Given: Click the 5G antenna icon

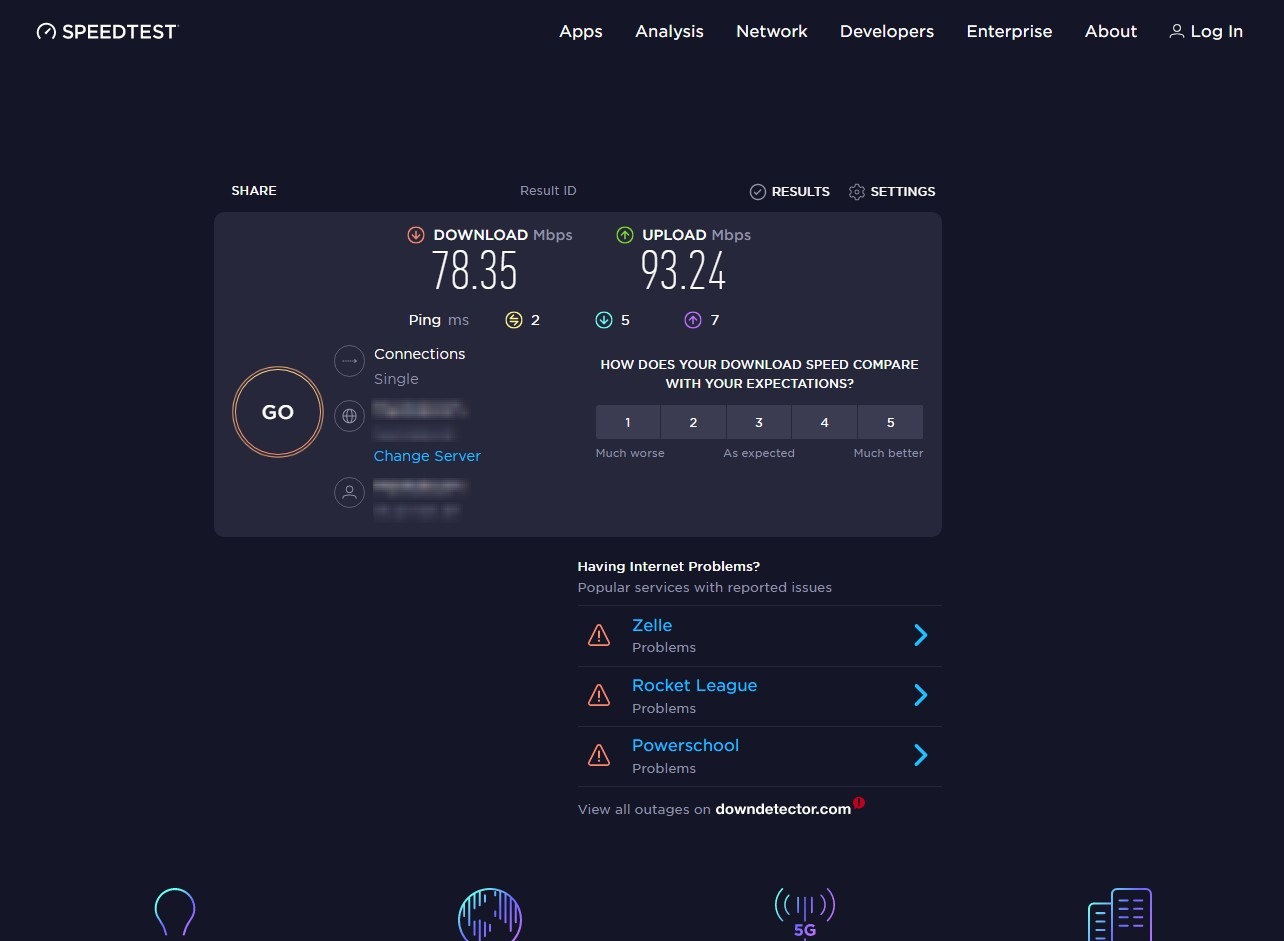Looking at the screenshot, I should click(805, 912).
